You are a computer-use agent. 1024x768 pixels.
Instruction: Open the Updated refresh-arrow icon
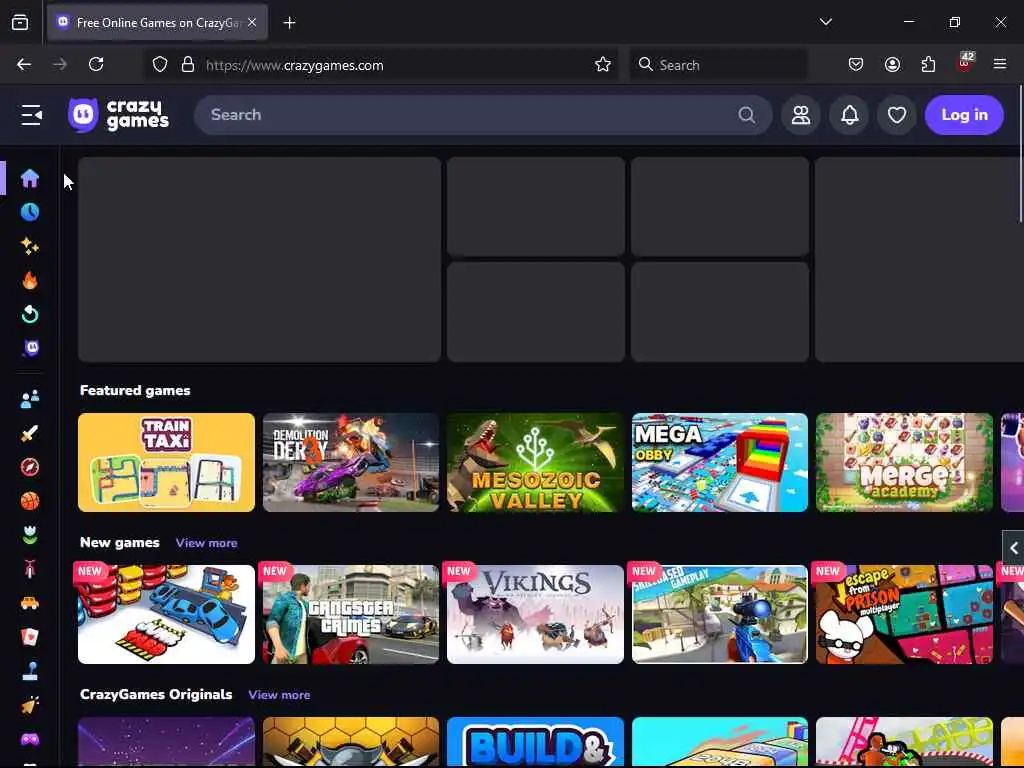pos(29,314)
